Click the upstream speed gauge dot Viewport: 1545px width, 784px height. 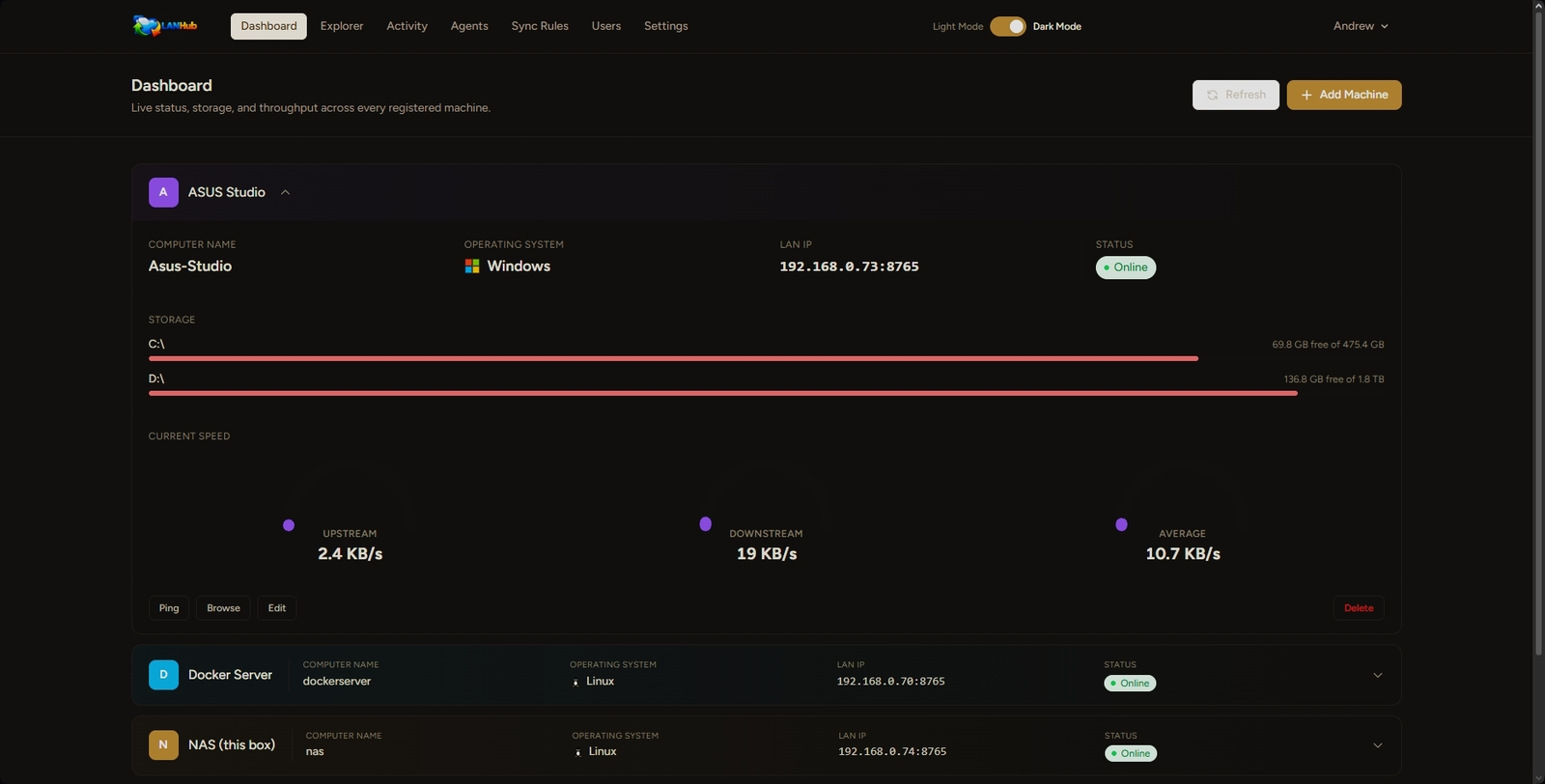coord(289,525)
